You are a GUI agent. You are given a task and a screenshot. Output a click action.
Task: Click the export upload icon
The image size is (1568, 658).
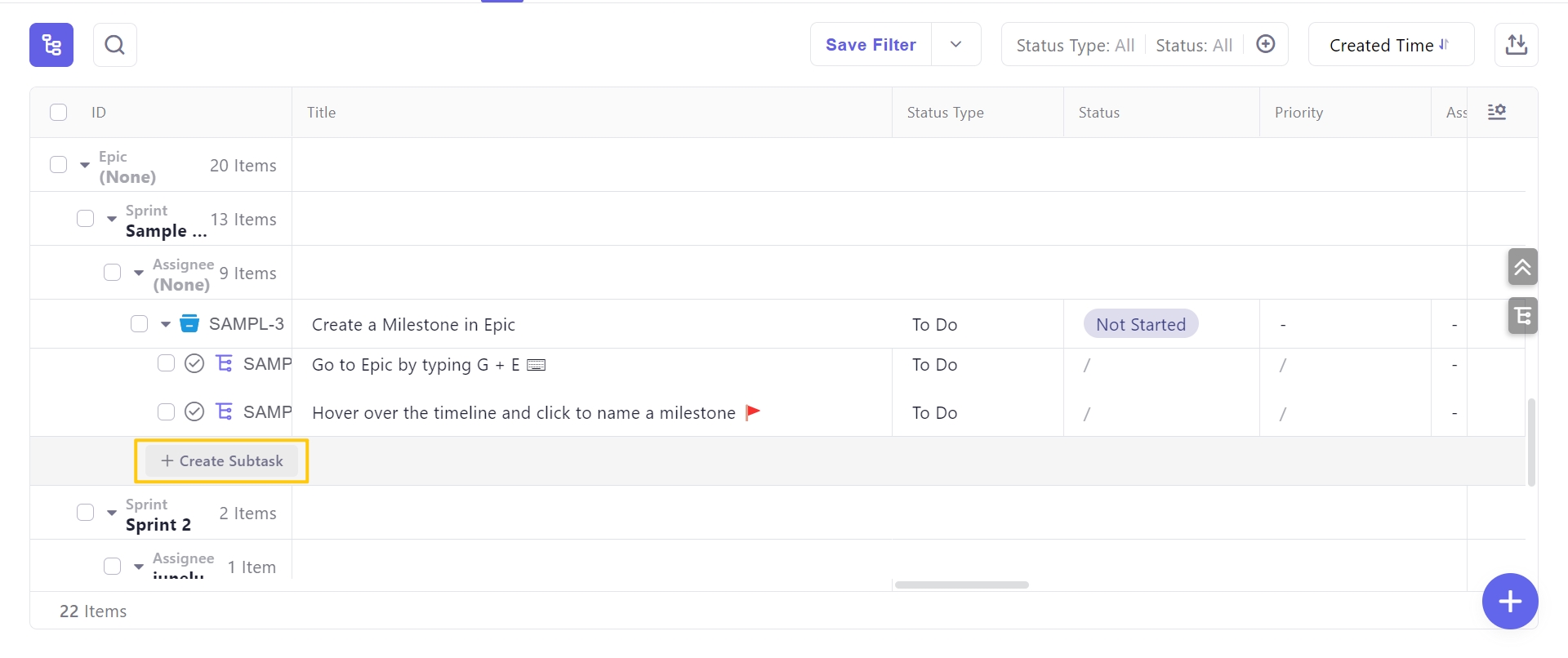(x=1516, y=45)
